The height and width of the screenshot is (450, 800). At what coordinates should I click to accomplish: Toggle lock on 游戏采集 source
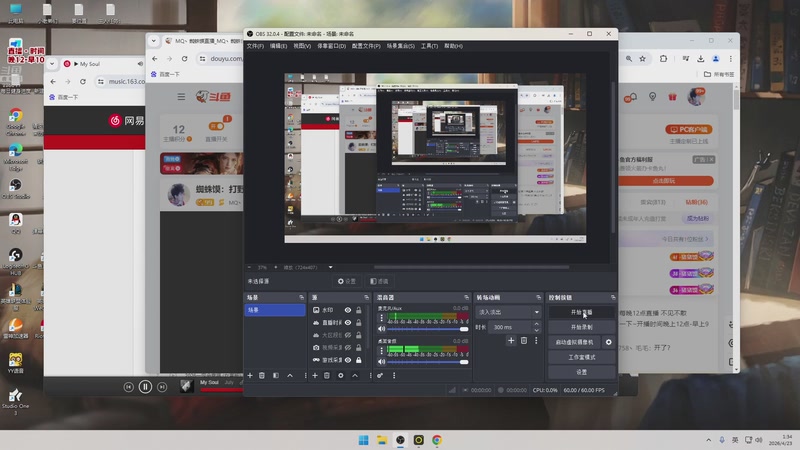[359, 360]
